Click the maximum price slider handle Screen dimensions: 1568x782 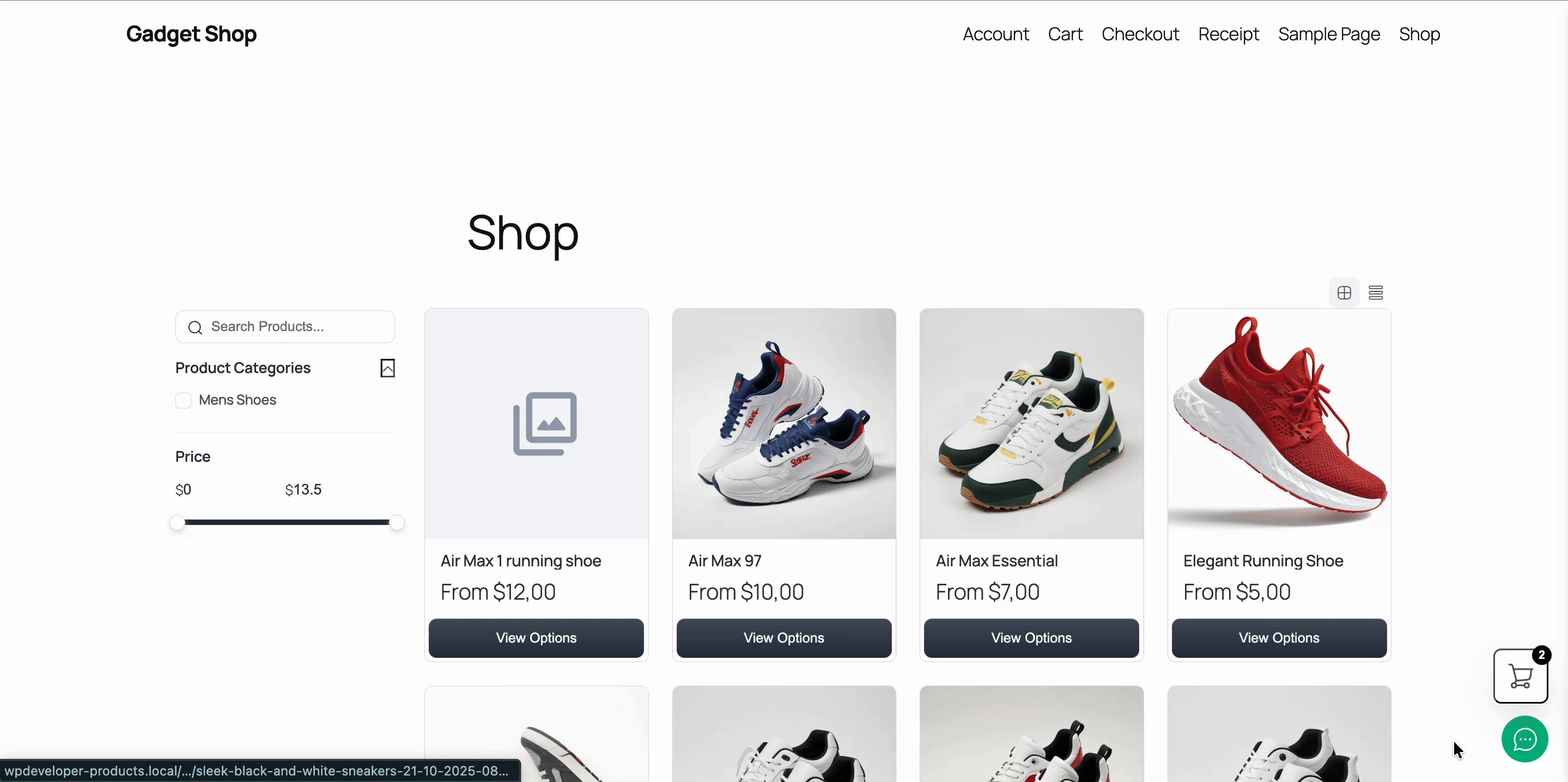[396, 522]
